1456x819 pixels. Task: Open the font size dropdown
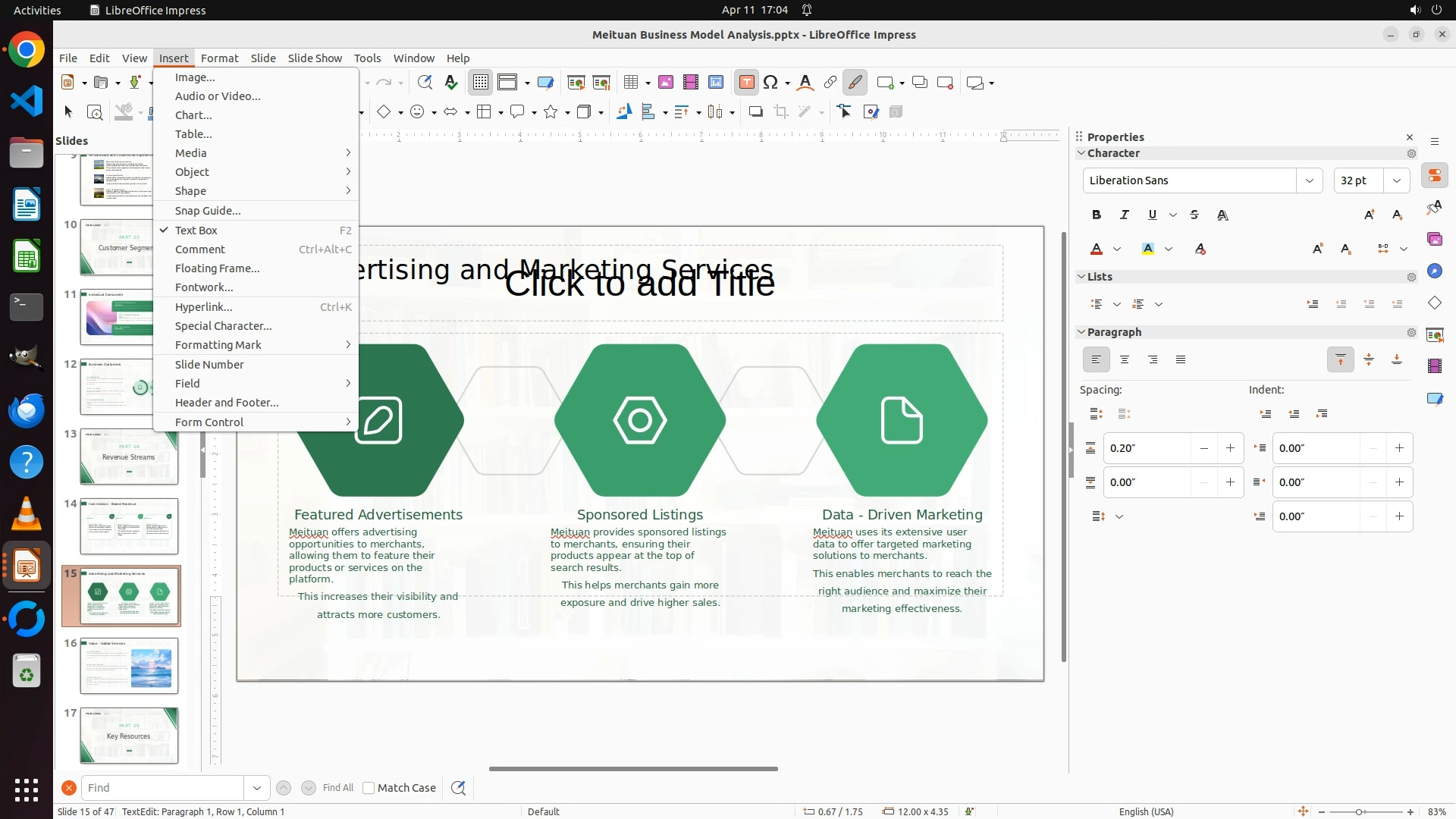1396,180
